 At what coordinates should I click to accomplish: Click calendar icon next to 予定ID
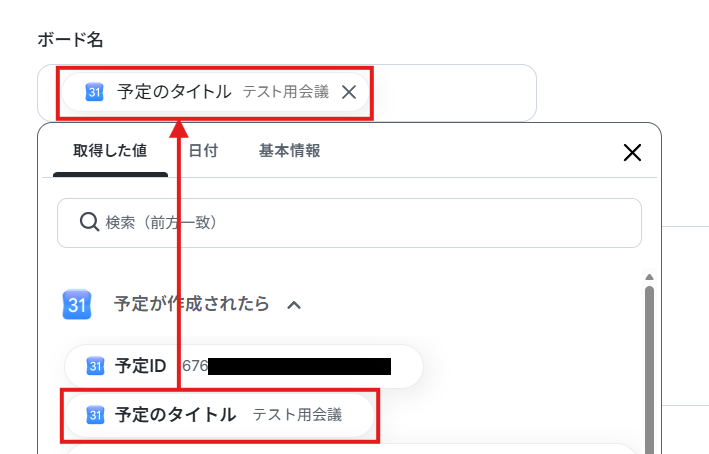[x=95, y=366]
